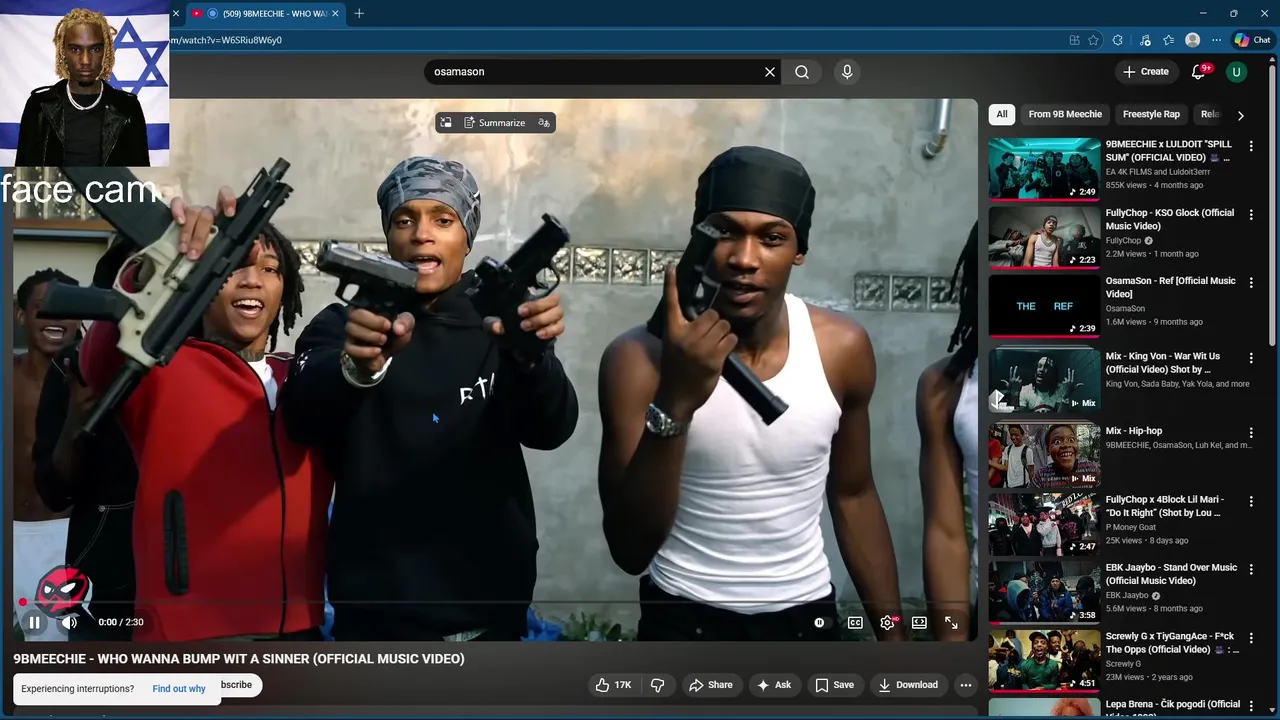Click the Summarize button over the video
Image resolution: width=1280 pixels, height=720 pixels.
point(494,123)
